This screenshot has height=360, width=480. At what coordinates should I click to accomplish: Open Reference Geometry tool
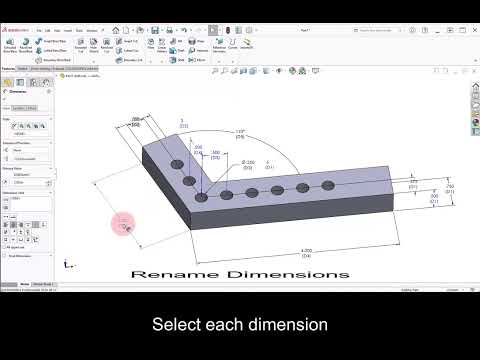click(x=219, y=45)
